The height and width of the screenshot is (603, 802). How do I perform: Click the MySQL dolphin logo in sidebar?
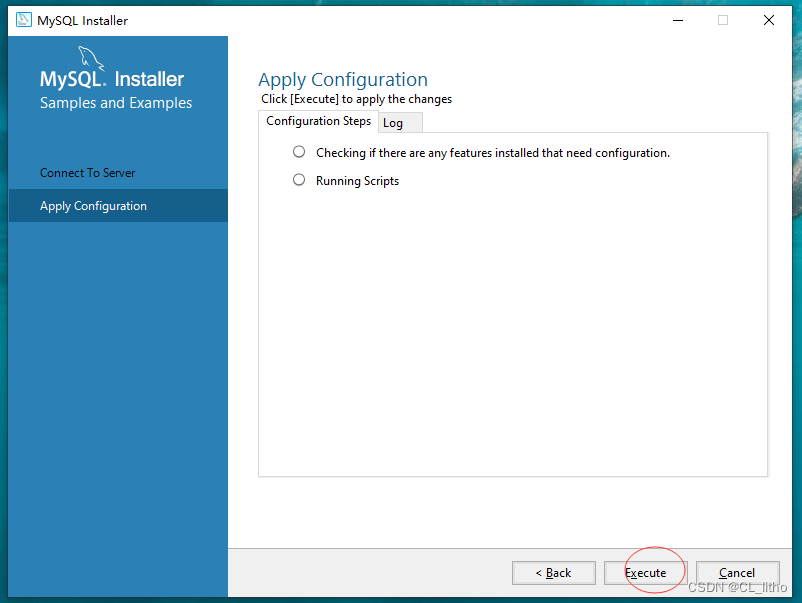point(91,58)
